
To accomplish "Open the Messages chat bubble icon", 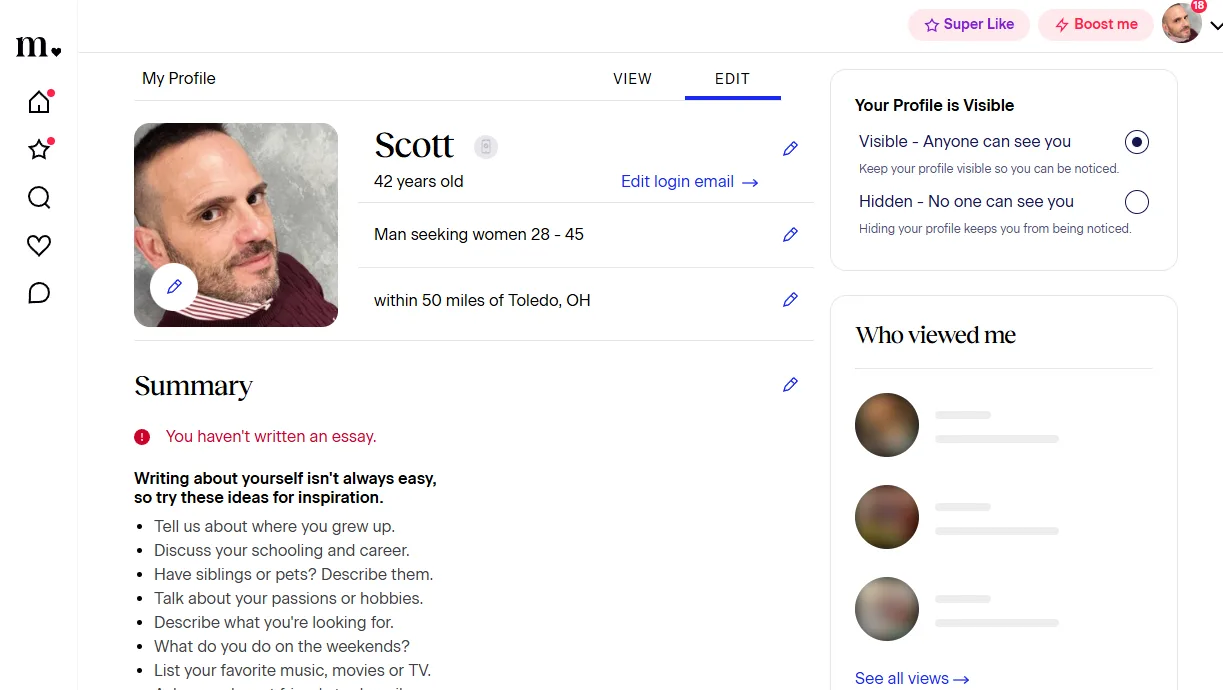I will tap(39, 293).
